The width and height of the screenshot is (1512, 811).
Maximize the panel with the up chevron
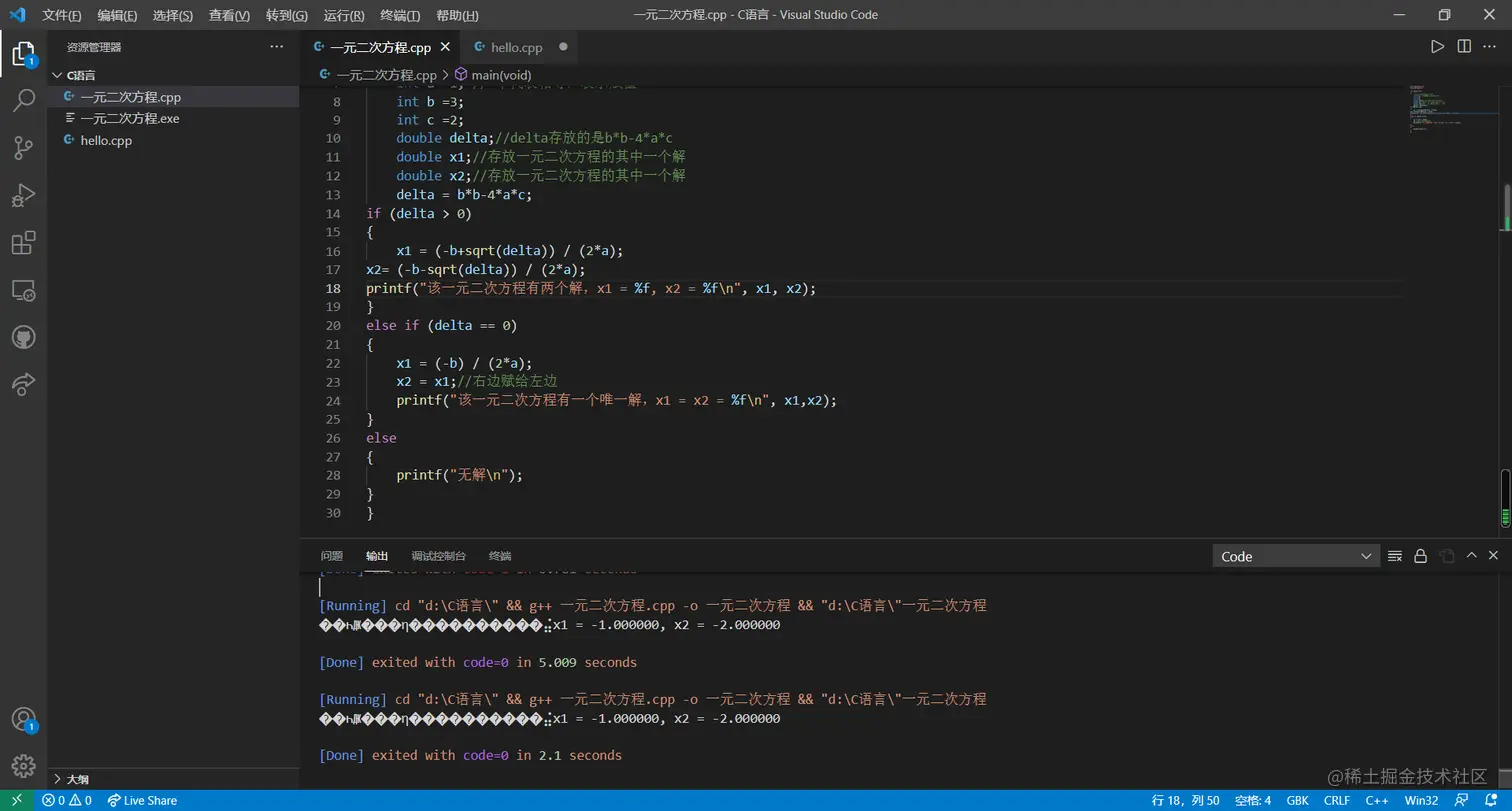(x=1471, y=556)
